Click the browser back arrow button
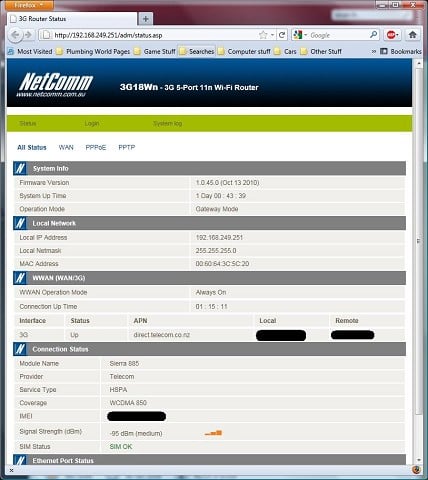The width and height of the screenshot is (428, 480). point(15,35)
